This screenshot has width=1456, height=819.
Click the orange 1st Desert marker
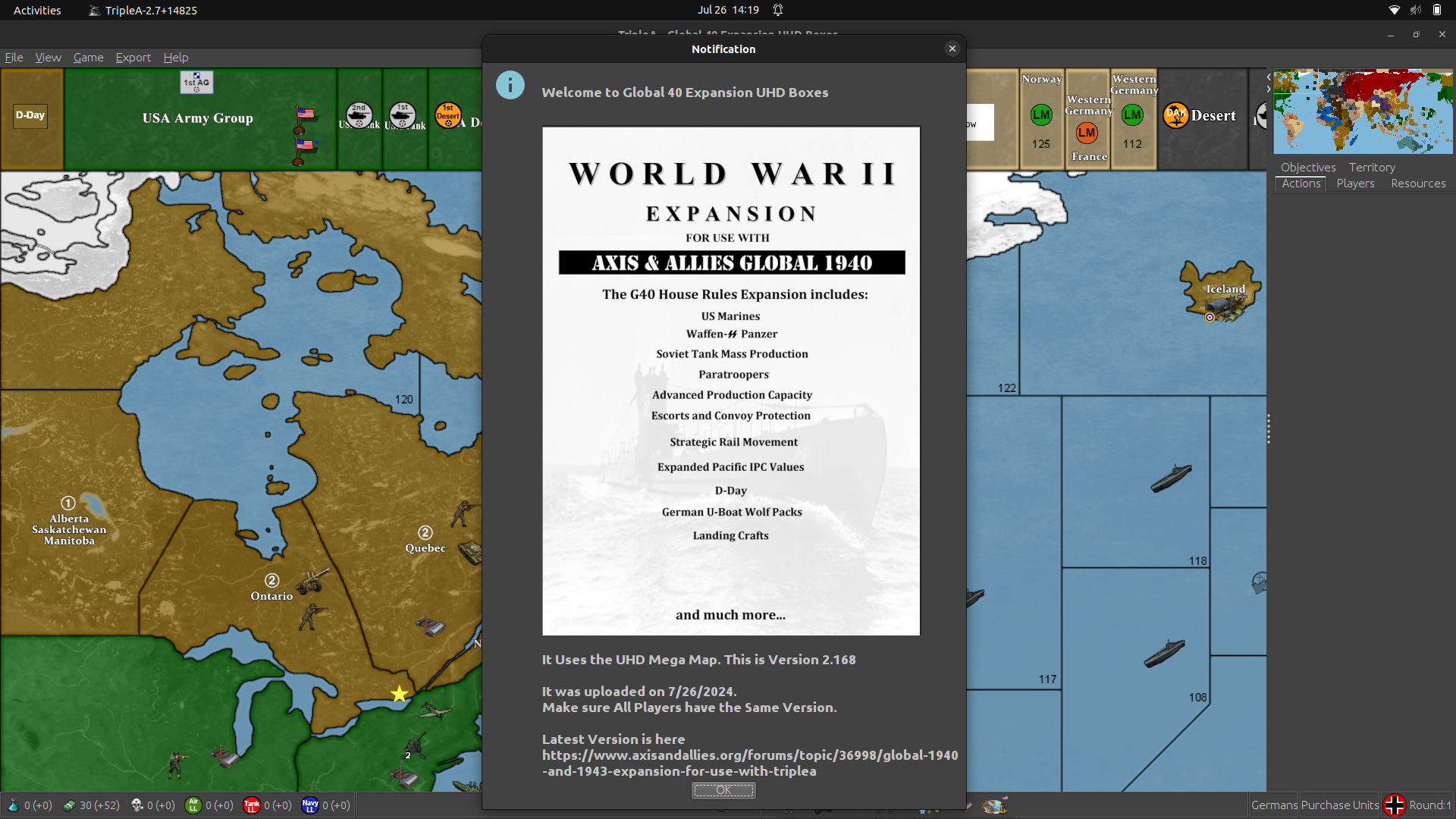click(x=448, y=115)
